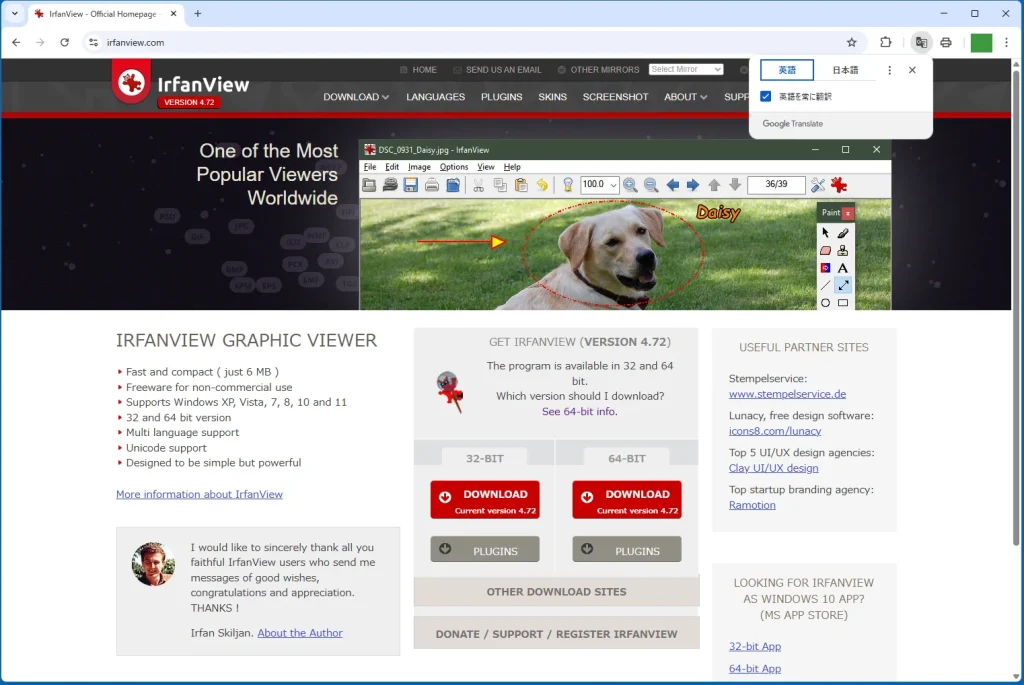This screenshot has width=1024, height=685.
Task: Open the 64-bit App store link
Action: point(754,669)
